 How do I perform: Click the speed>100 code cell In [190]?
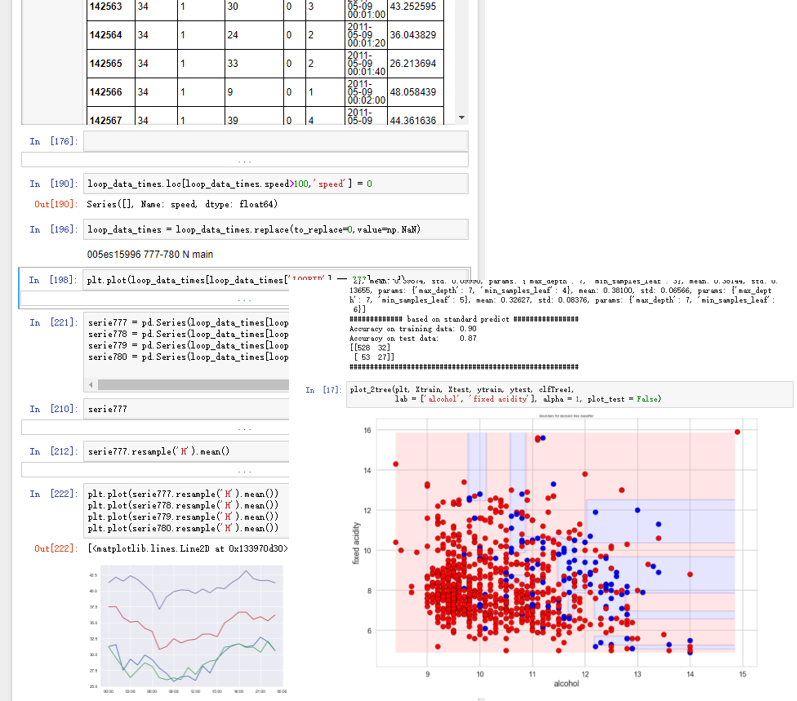pyautogui.click(x=275, y=184)
